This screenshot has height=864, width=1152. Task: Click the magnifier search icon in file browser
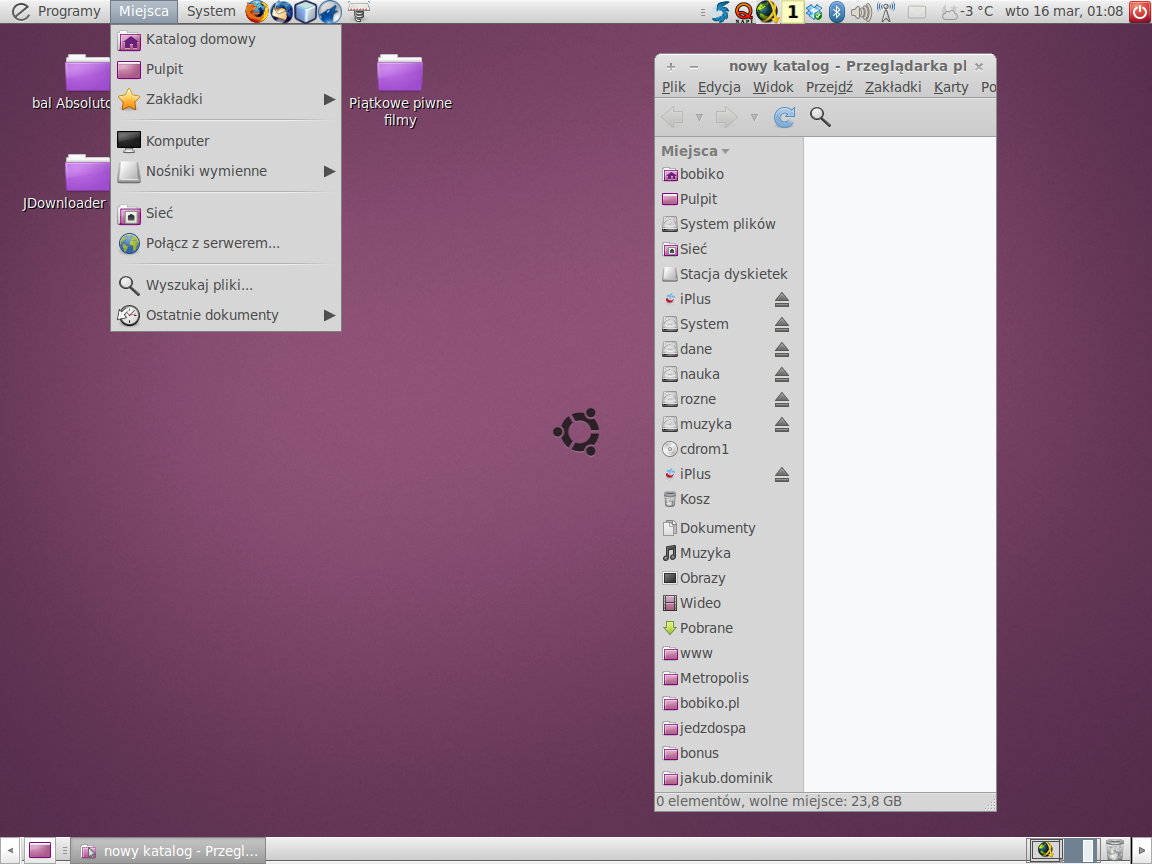820,117
